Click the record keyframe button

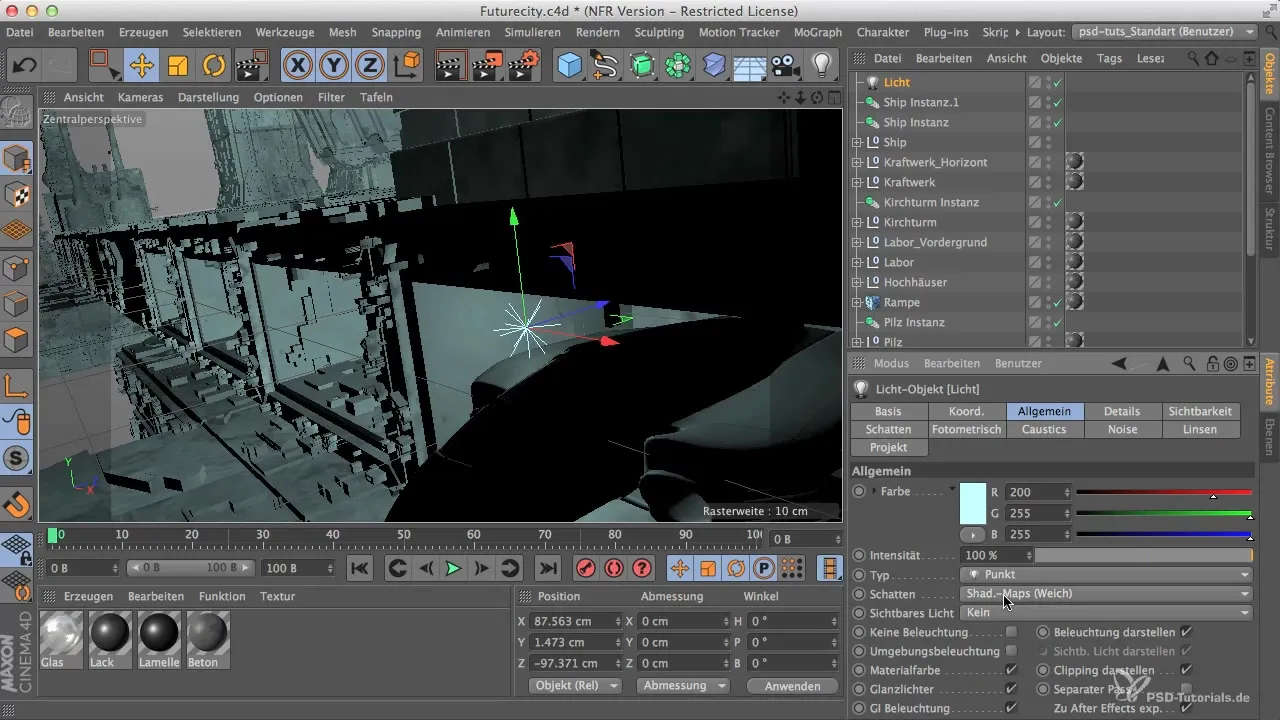(x=585, y=568)
